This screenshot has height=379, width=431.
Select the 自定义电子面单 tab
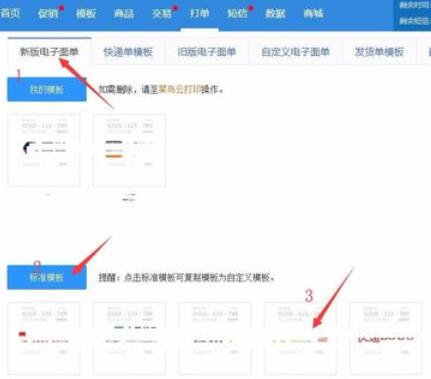point(296,52)
